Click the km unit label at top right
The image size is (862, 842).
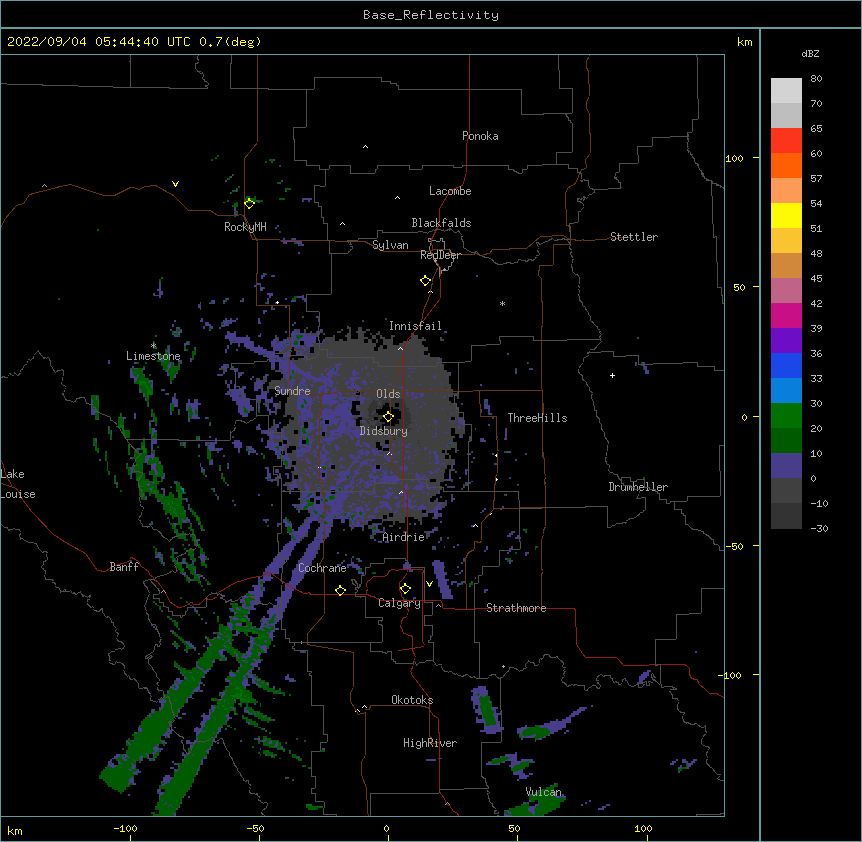tap(744, 42)
